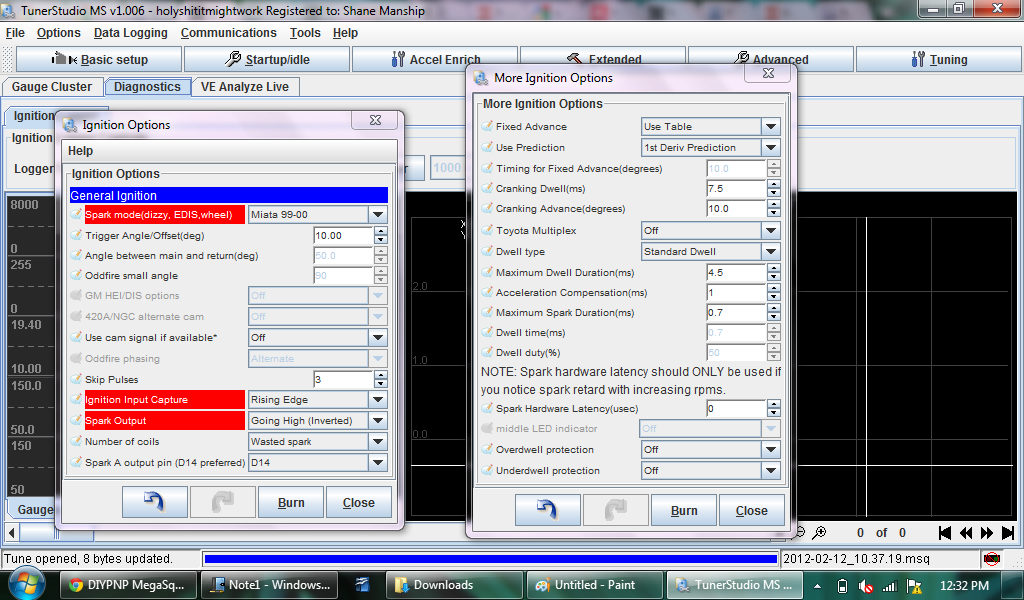Viewport: 1024px width, 600px height.
Task: Open the Tuning toolbar menu
Action: click(x=939, y=59)
